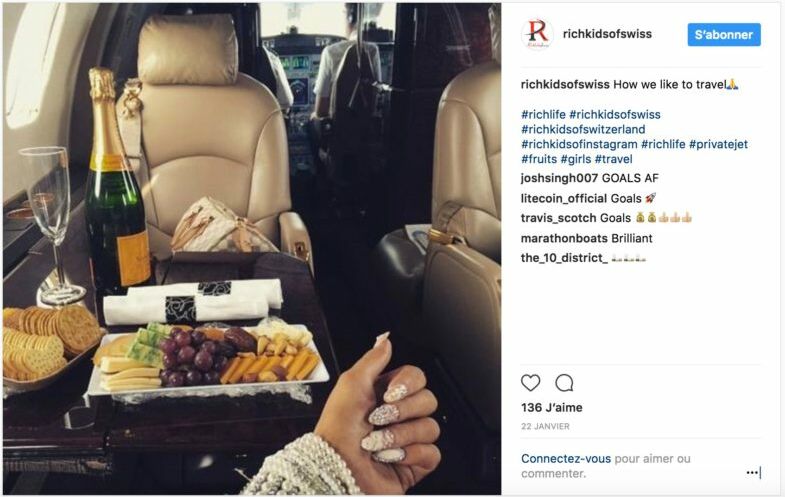This screenshot has width=785, height=497.
Task: Open the richkidsofswiss username in header
Action: coord(607,34)
